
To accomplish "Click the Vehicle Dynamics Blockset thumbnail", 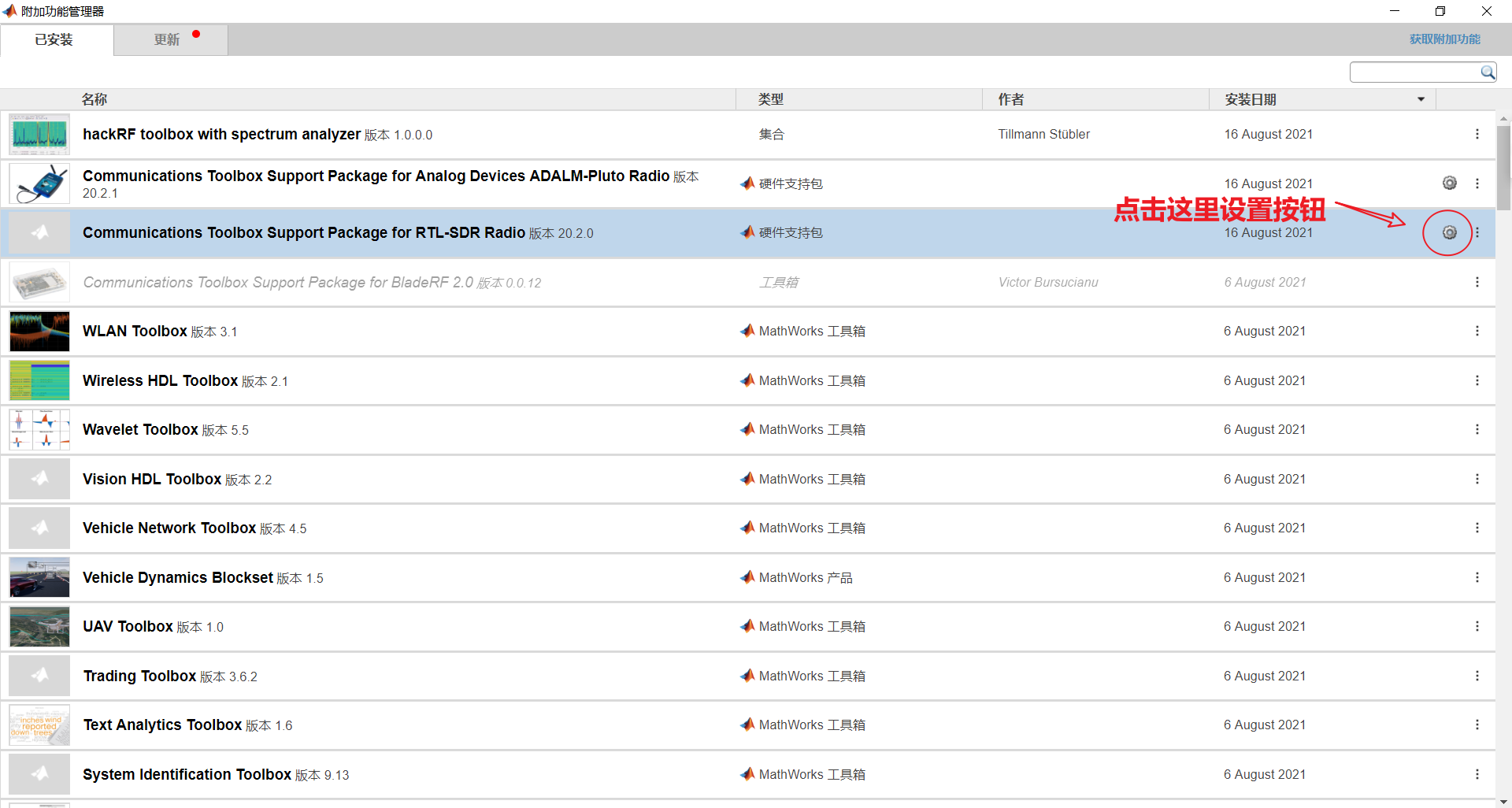I will pos(39,577).
